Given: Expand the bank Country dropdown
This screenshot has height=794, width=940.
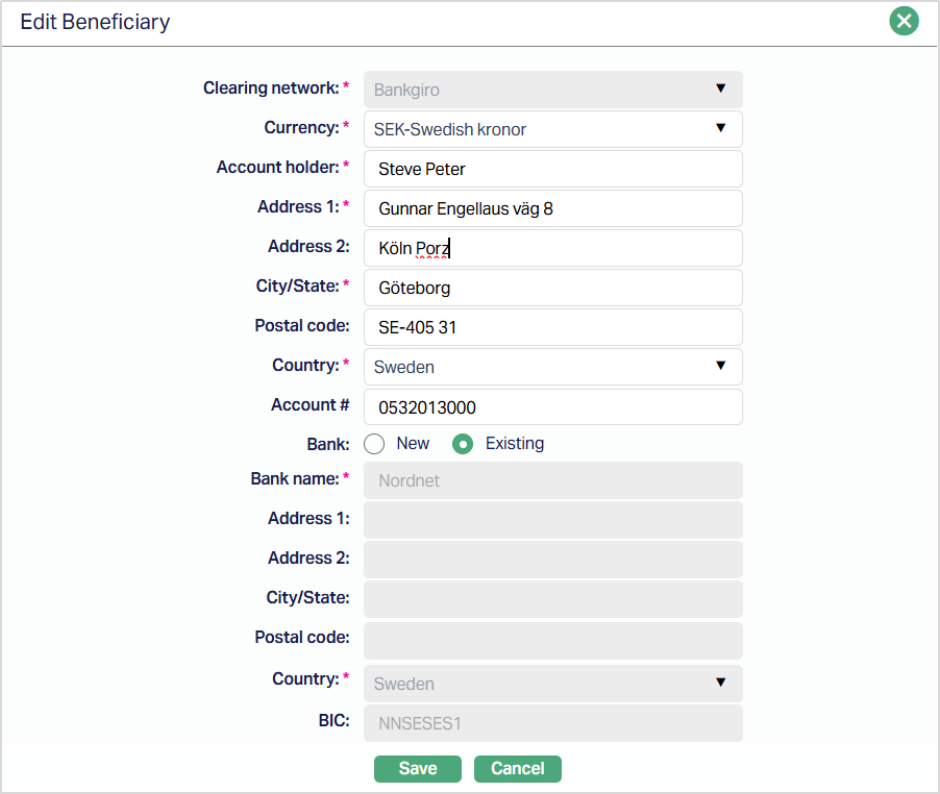Looking at the screenshot, I should pyautogui.click(x=553, y=684).
